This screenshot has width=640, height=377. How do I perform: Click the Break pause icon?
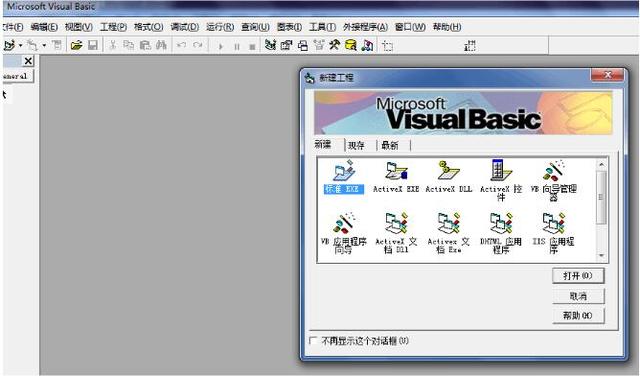tap(237, 47)
